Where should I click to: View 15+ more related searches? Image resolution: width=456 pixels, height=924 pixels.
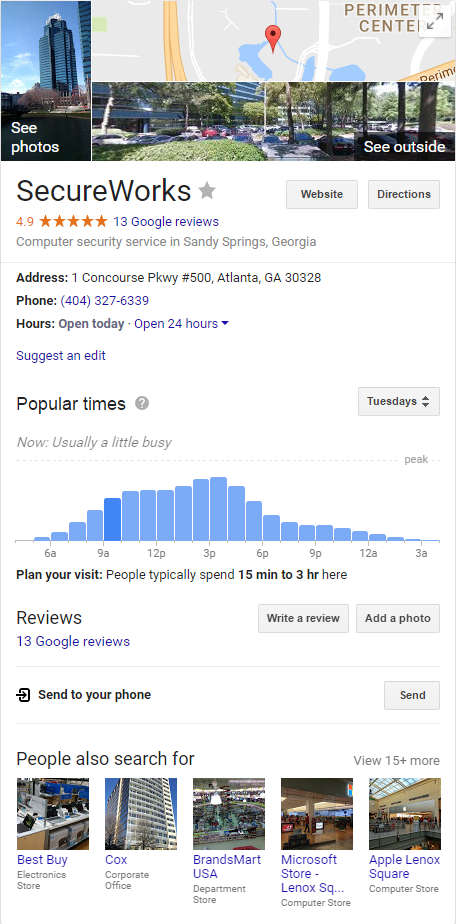click(x=396, y=760)
